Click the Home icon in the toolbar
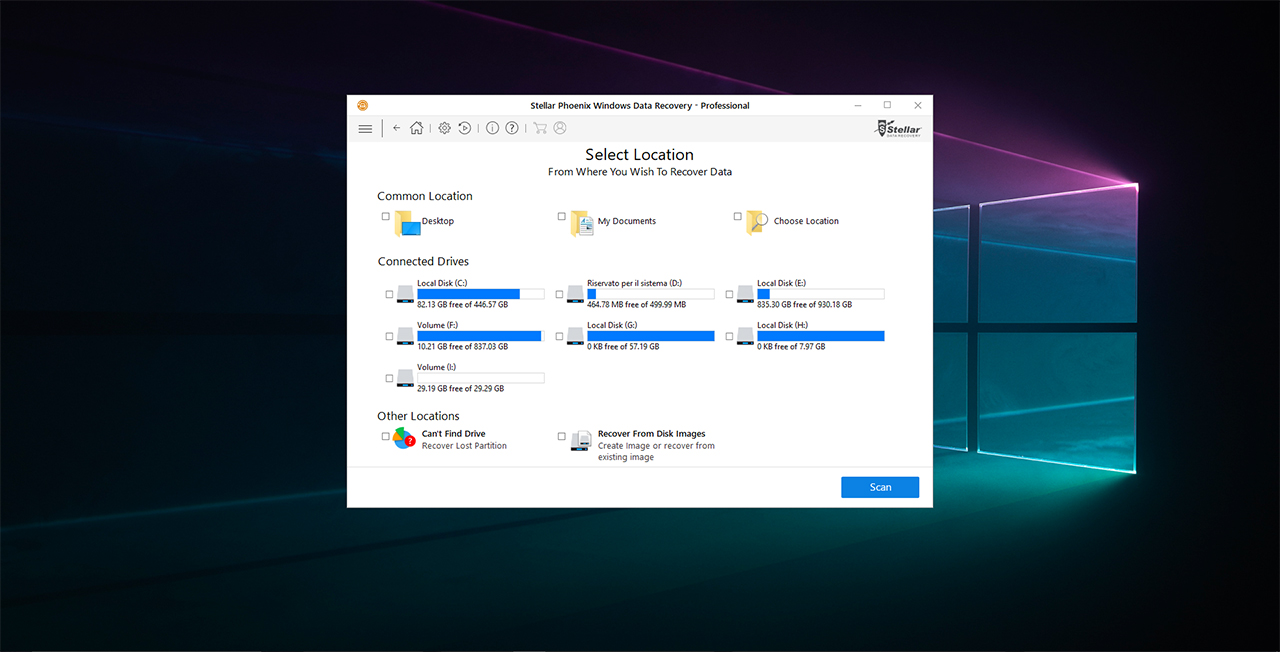1280x652 pixels. [417, 128]
